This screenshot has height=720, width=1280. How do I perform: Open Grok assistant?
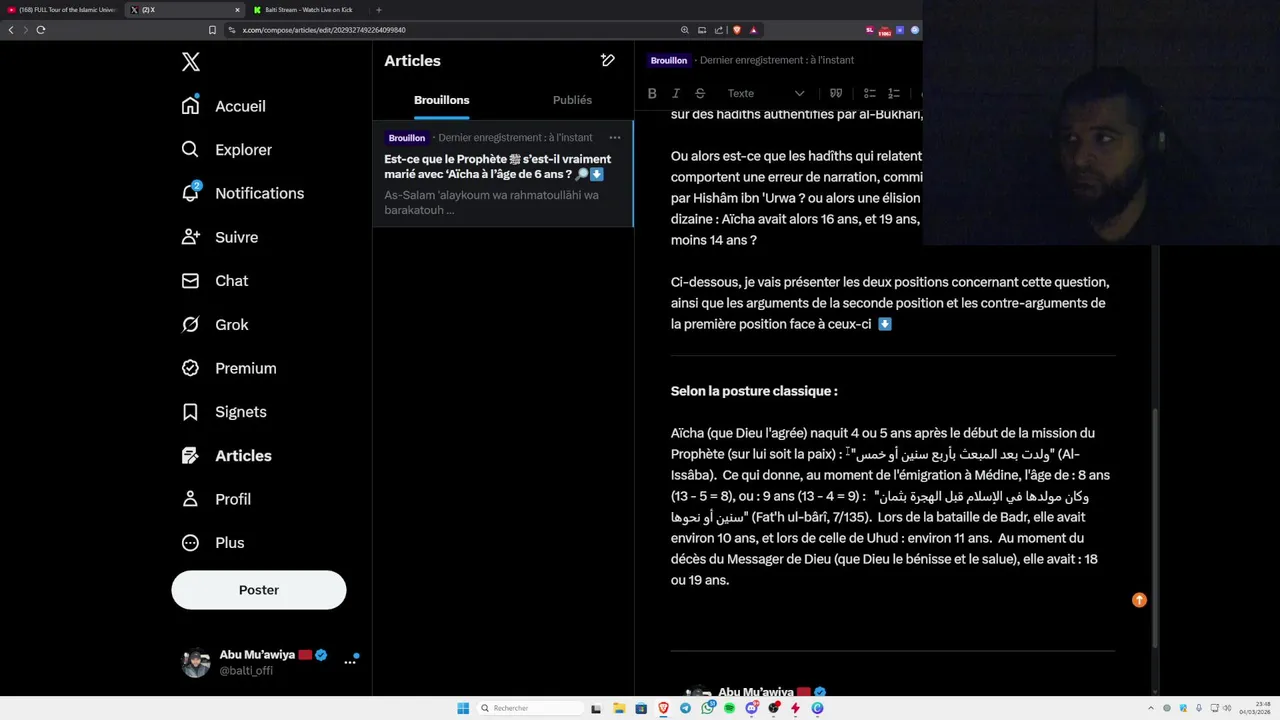(x=215, y=325)
